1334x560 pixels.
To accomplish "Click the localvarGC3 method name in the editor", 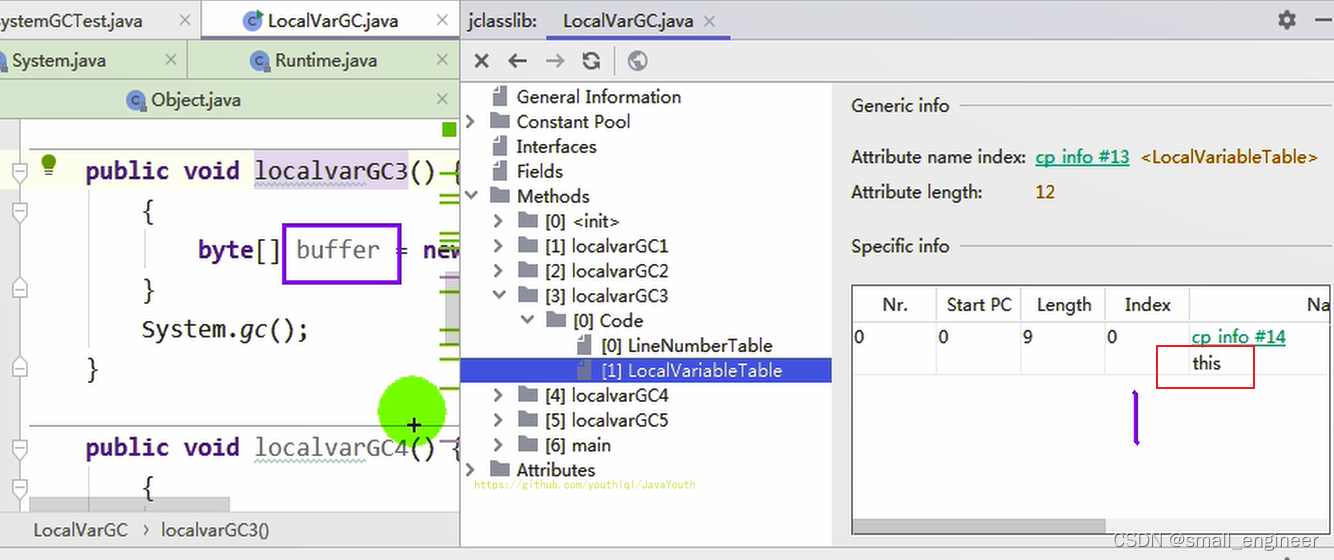I will coord(332,171).
